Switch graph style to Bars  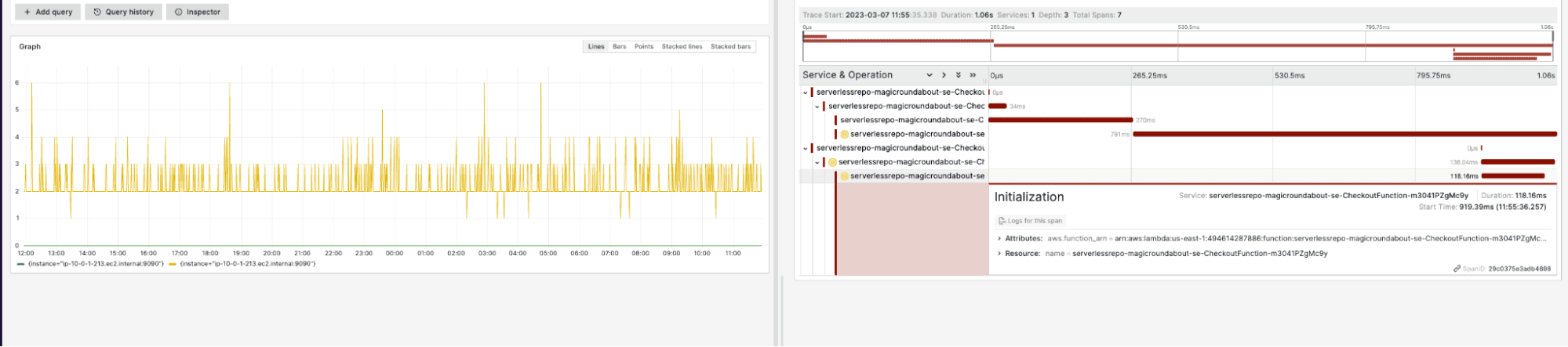tap(619, 47)
